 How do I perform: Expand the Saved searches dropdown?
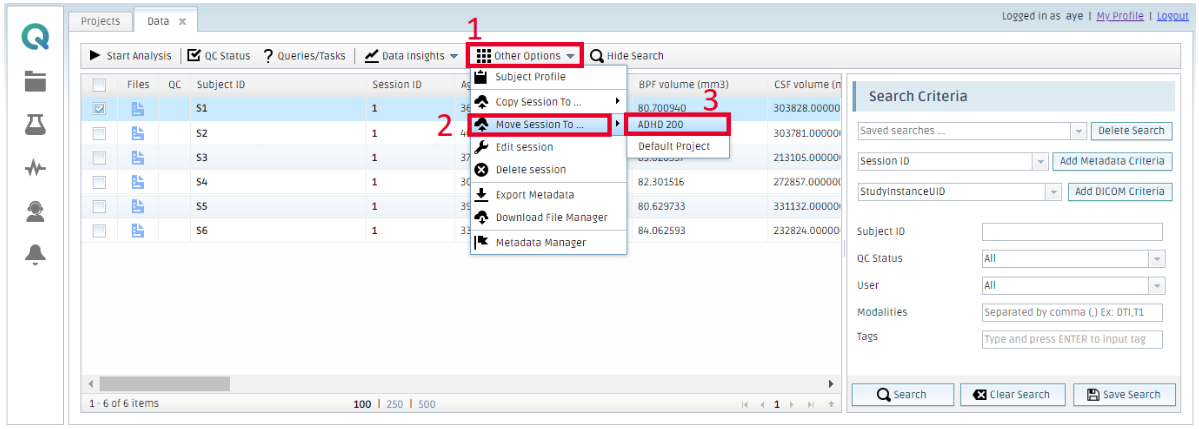[x=1077, y=131]
